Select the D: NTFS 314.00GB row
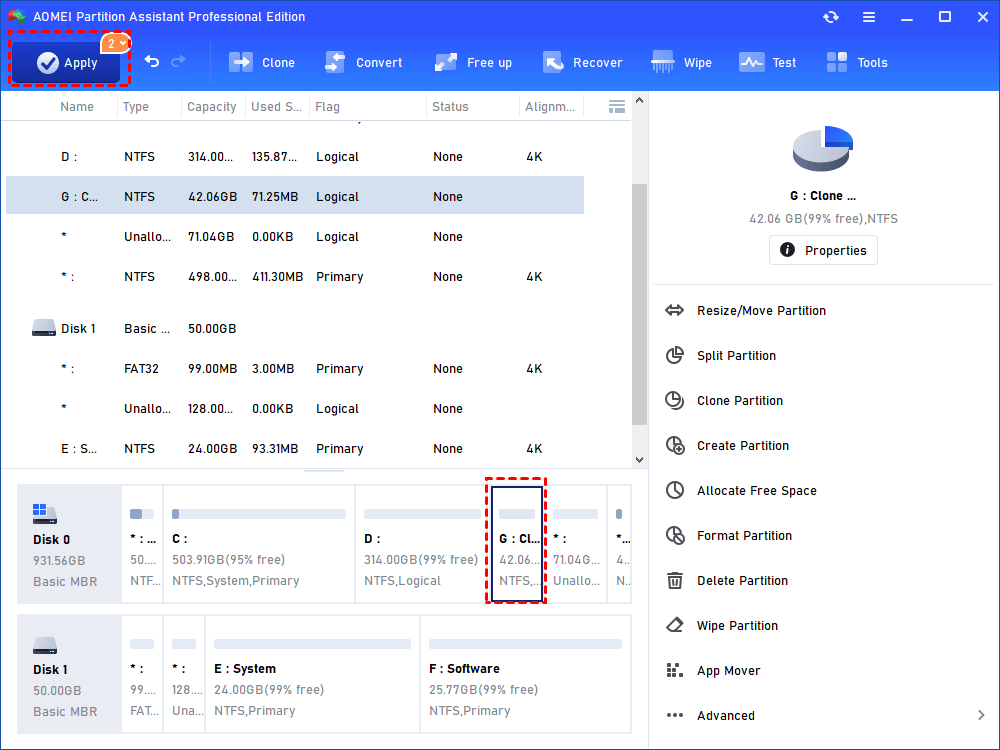 tap(295, 157)
